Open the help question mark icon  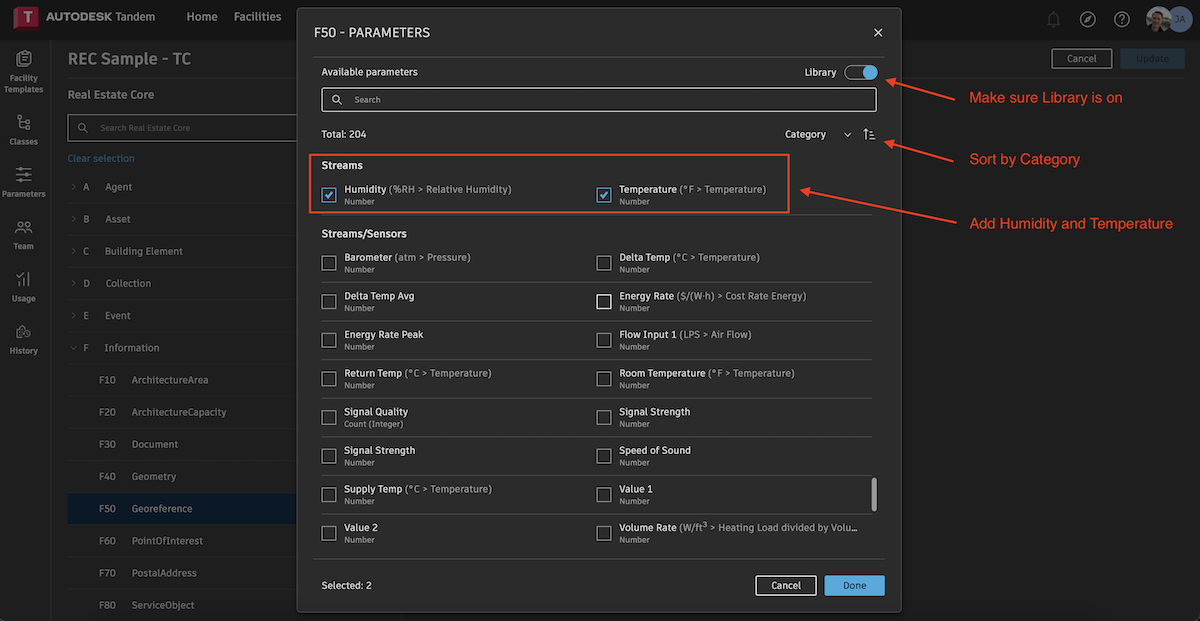(x=1122, y=19)
